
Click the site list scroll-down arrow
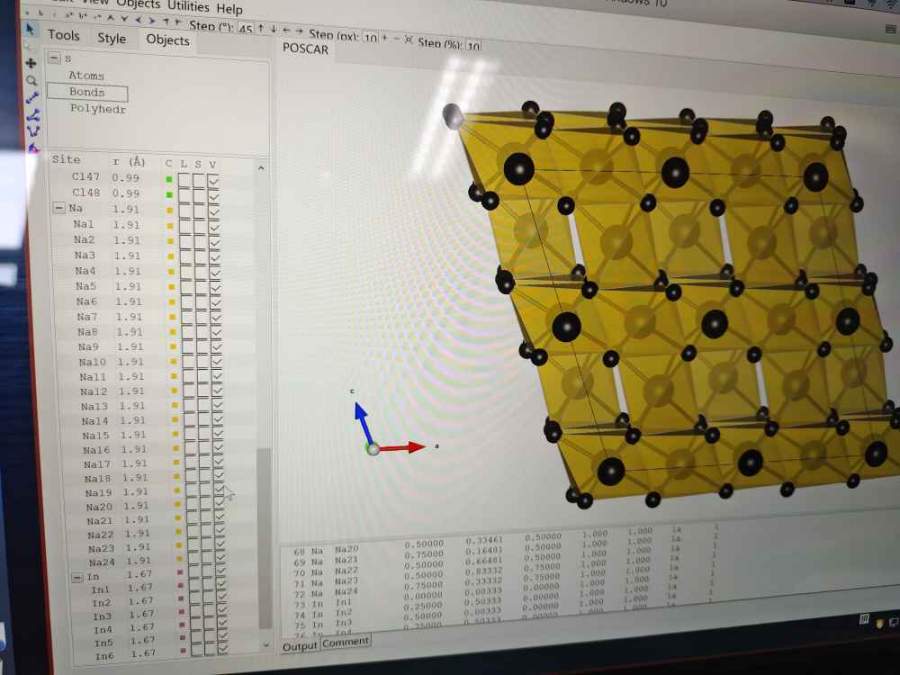click(266, 645)
